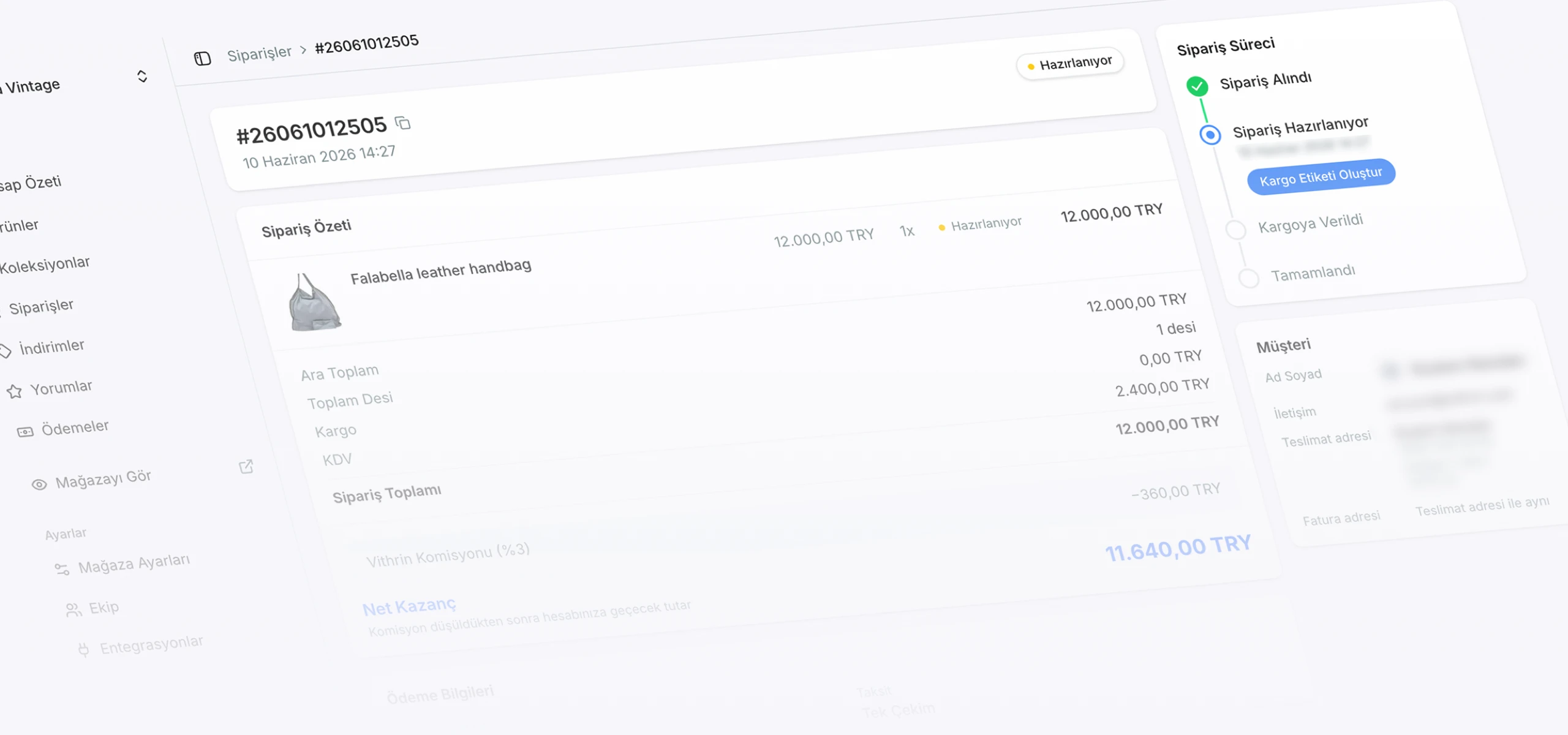Click the 11.640,00 TRY net earnings amount
Image resolution: width=1568 pixels, height=735 pixels.
pyautogui.click(x=1178, y=548)
